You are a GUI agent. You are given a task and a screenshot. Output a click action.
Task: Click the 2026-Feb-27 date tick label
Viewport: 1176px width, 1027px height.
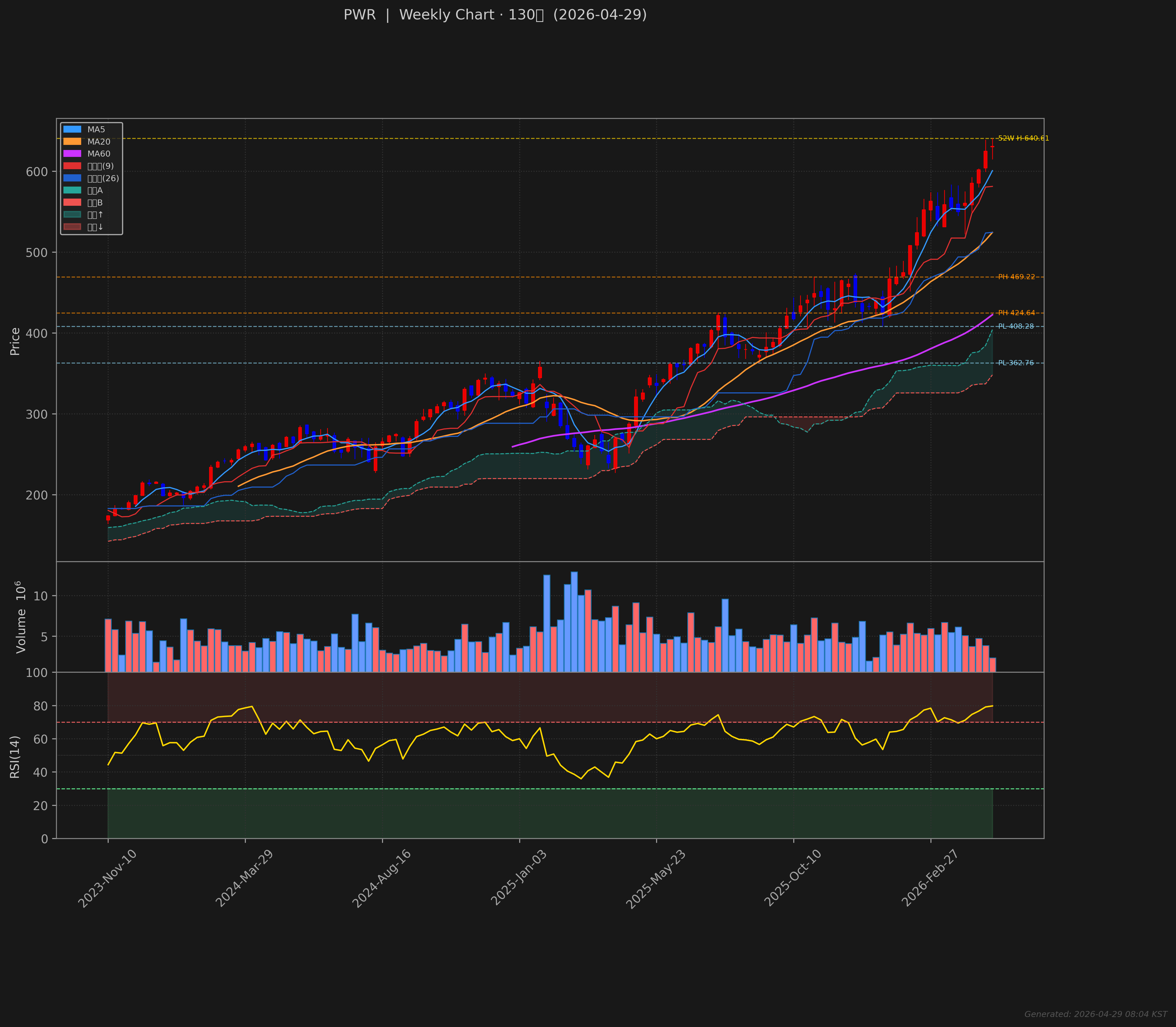coord(930,878)
